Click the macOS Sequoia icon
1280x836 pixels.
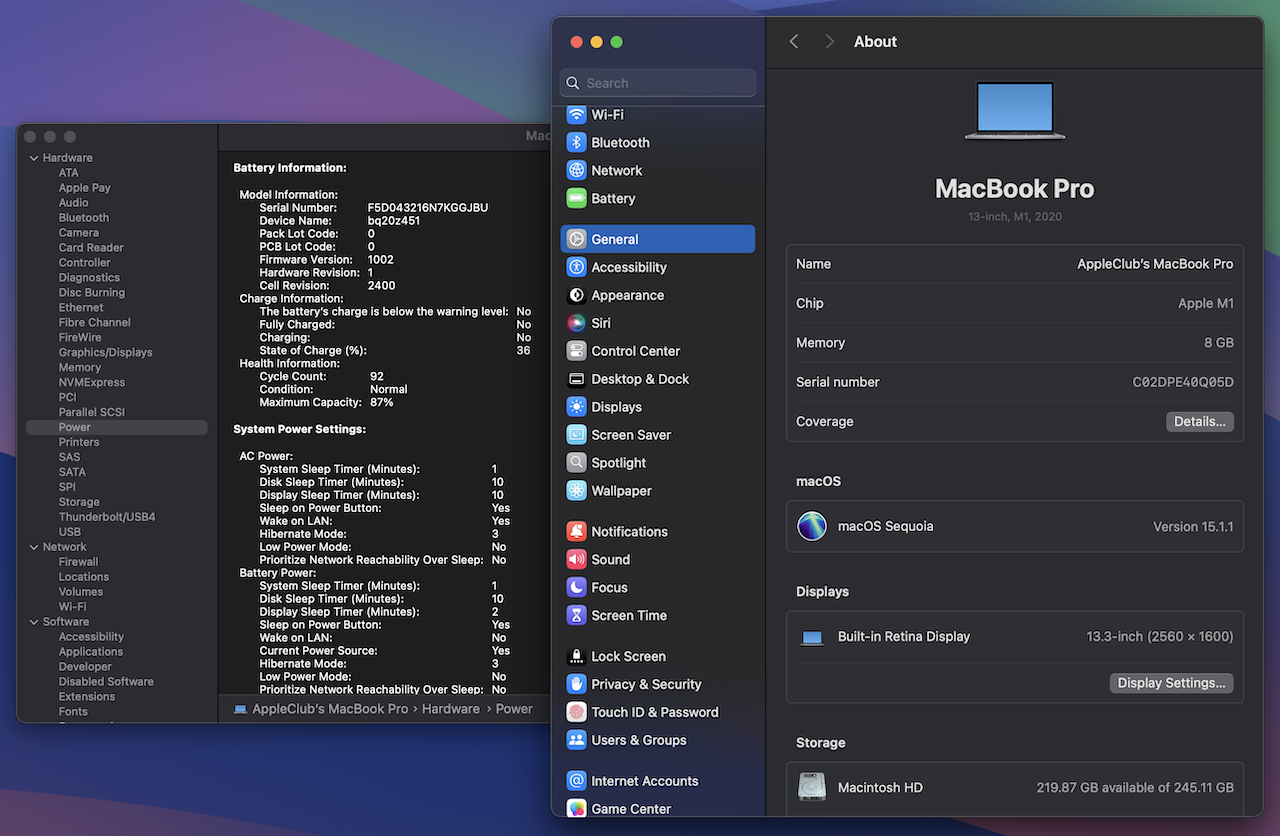[x=812, y=527]
